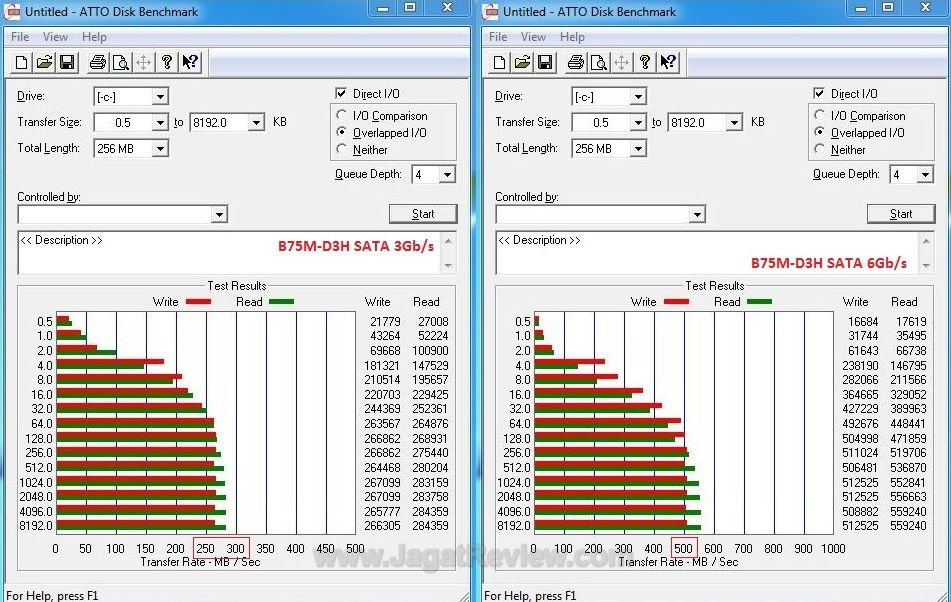This screenshot has height=602, width=951.
Task: Select the Neither radio option in right window
Action: 821,150
